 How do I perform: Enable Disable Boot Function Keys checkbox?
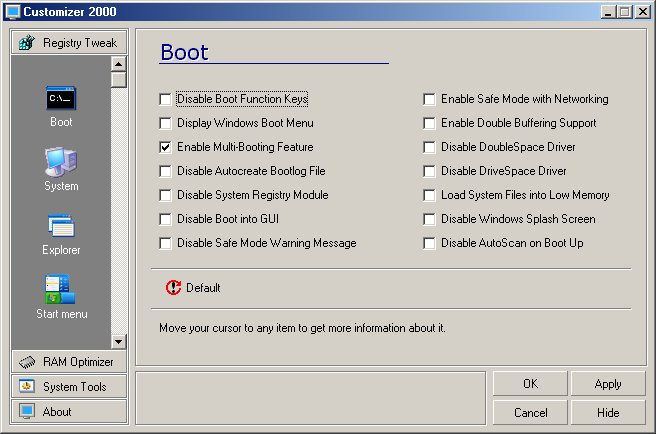point(165,99)
